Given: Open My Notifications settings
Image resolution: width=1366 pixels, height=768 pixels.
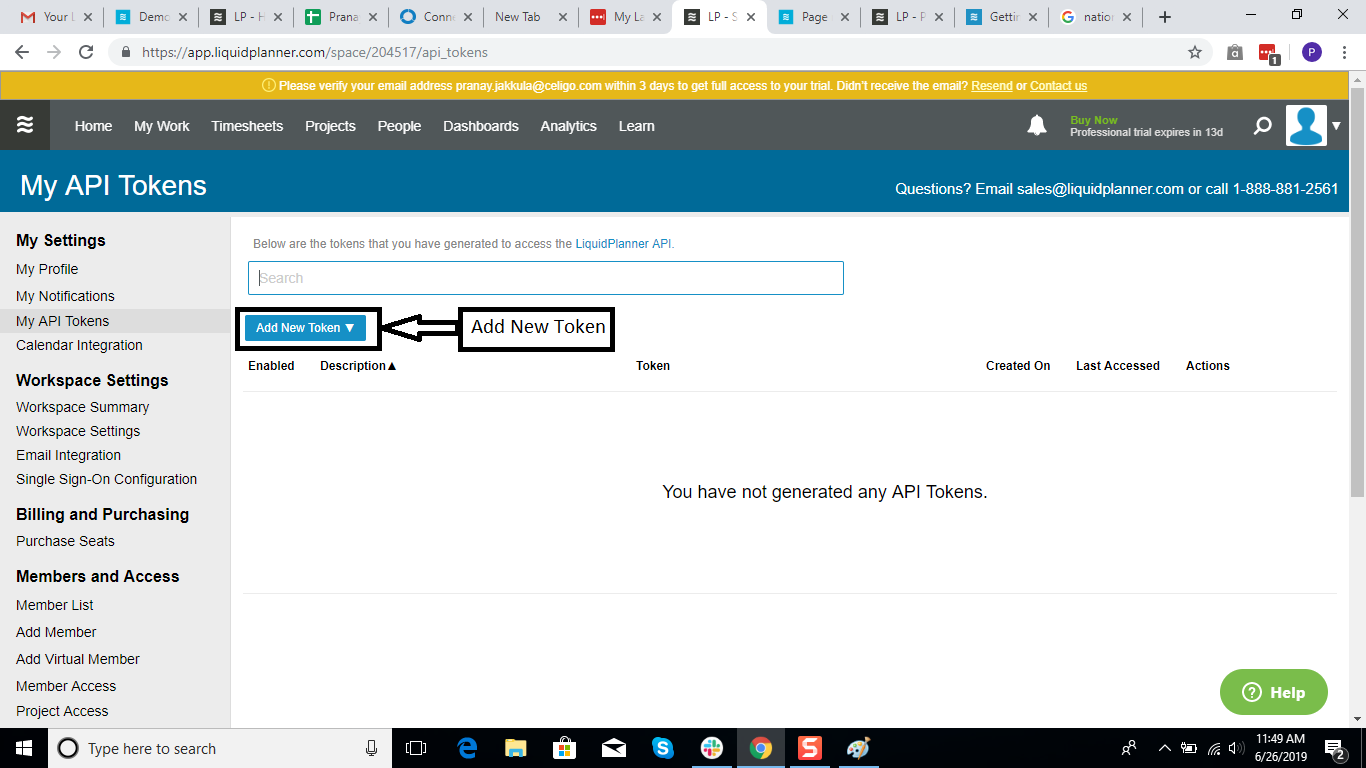Looking at the screenshot, I should 65,296.
